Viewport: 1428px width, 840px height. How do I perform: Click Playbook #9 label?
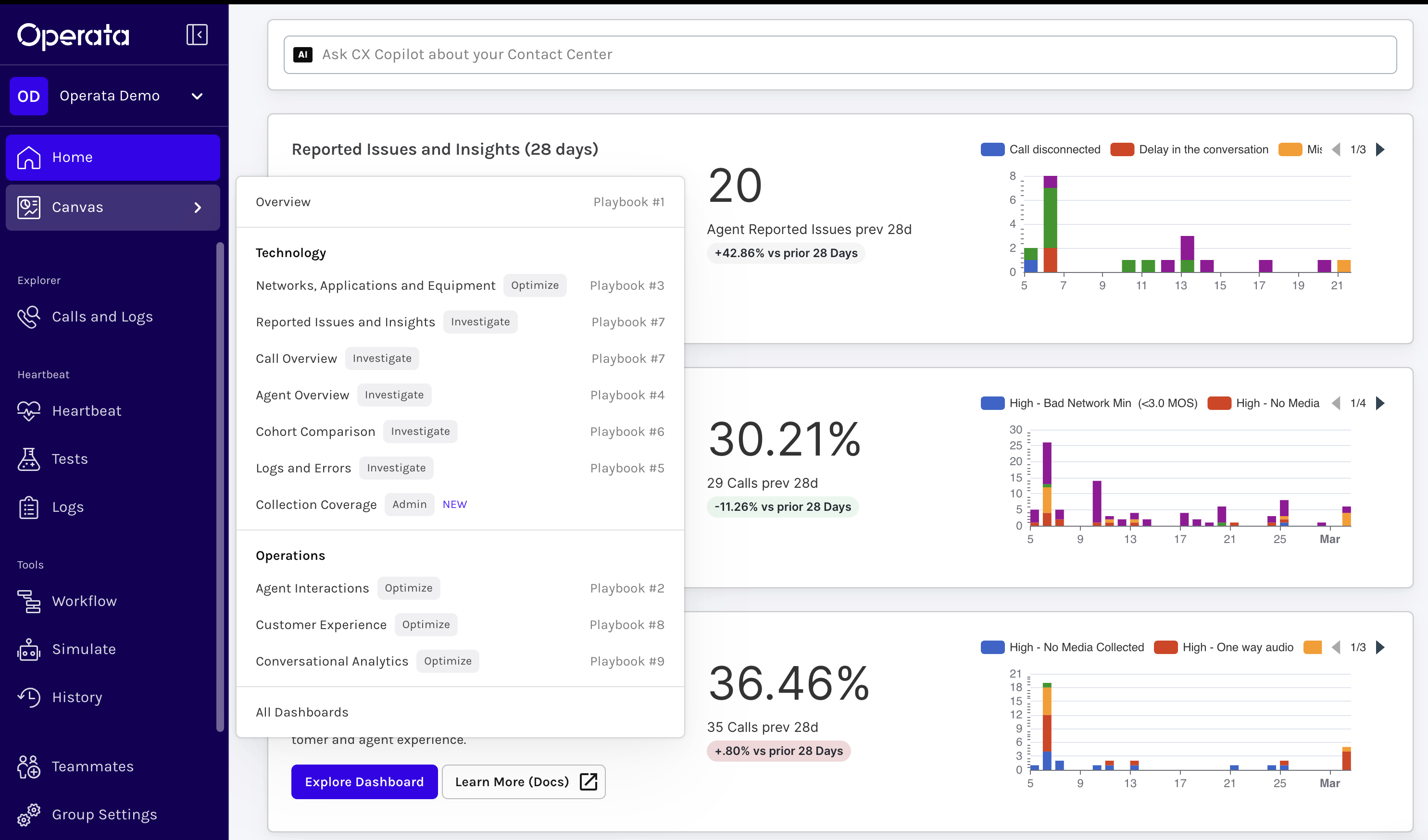tap(627, 662)
